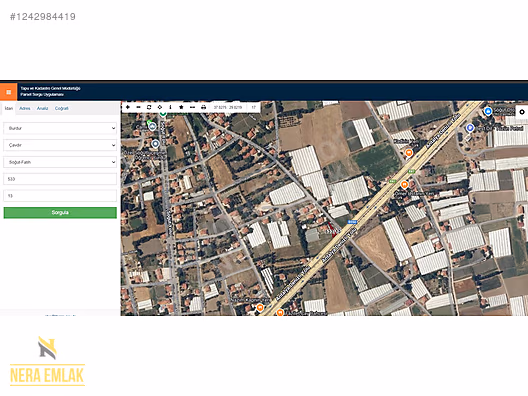Image resolution: width=528 pixels, height=396 pixels.
Task: Click the print map icon
Action: [203, 107]
